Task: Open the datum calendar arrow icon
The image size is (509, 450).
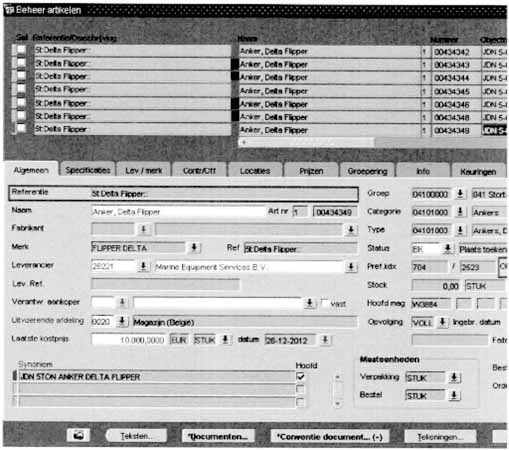Action: 325,340
